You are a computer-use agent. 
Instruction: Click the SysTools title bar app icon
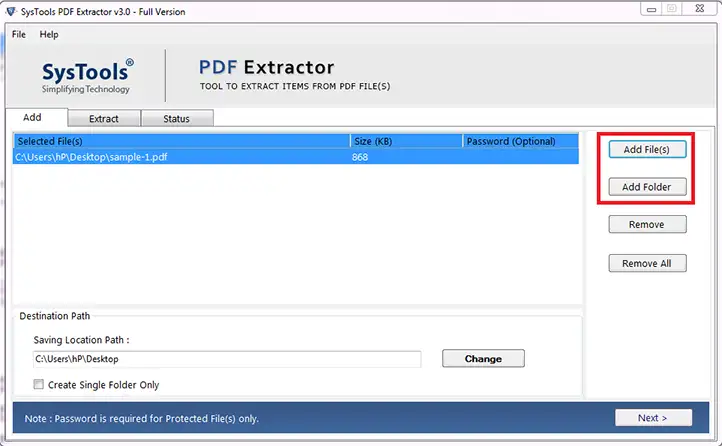coord(11,11)
